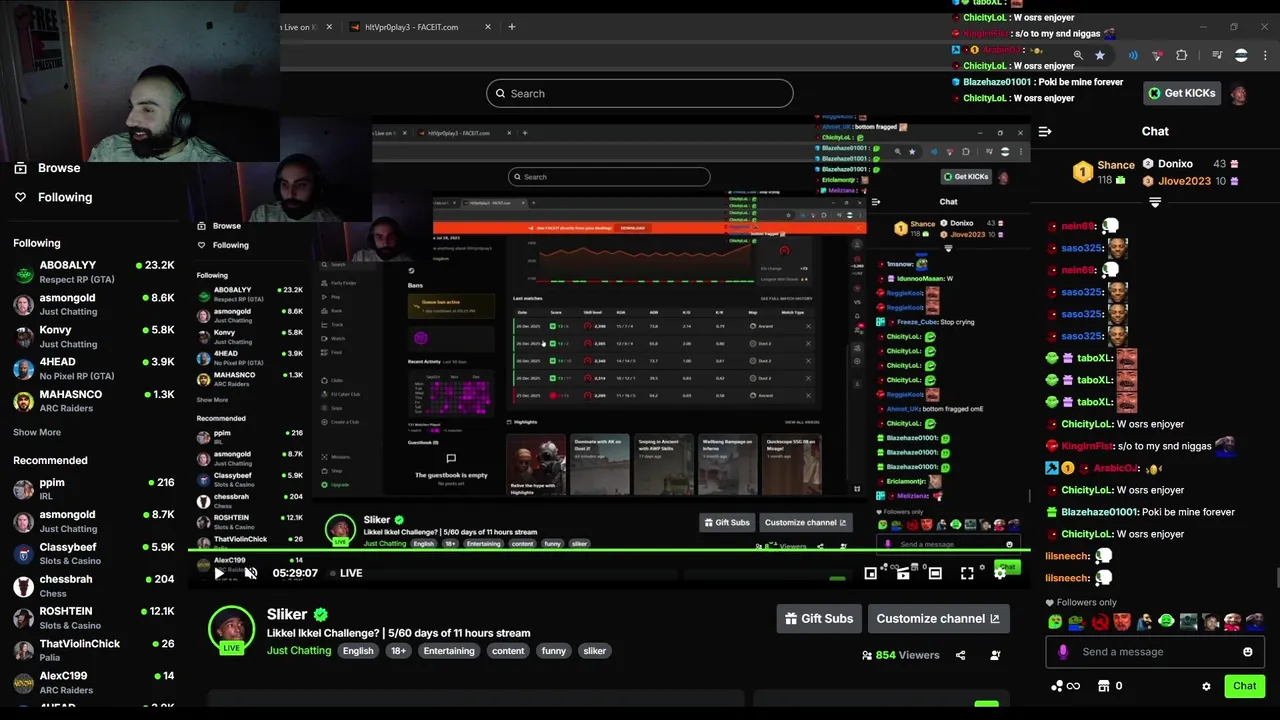Open MAHASNCO ARC Raiders channel

[x=94, y=400]
